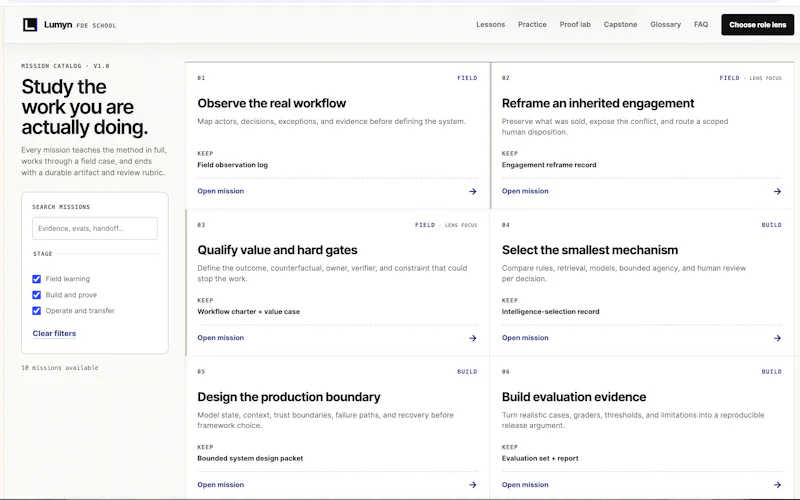This screenshot has height=500, width=800.
Task: Click the Lumyn brand name text
Action: 58,24
